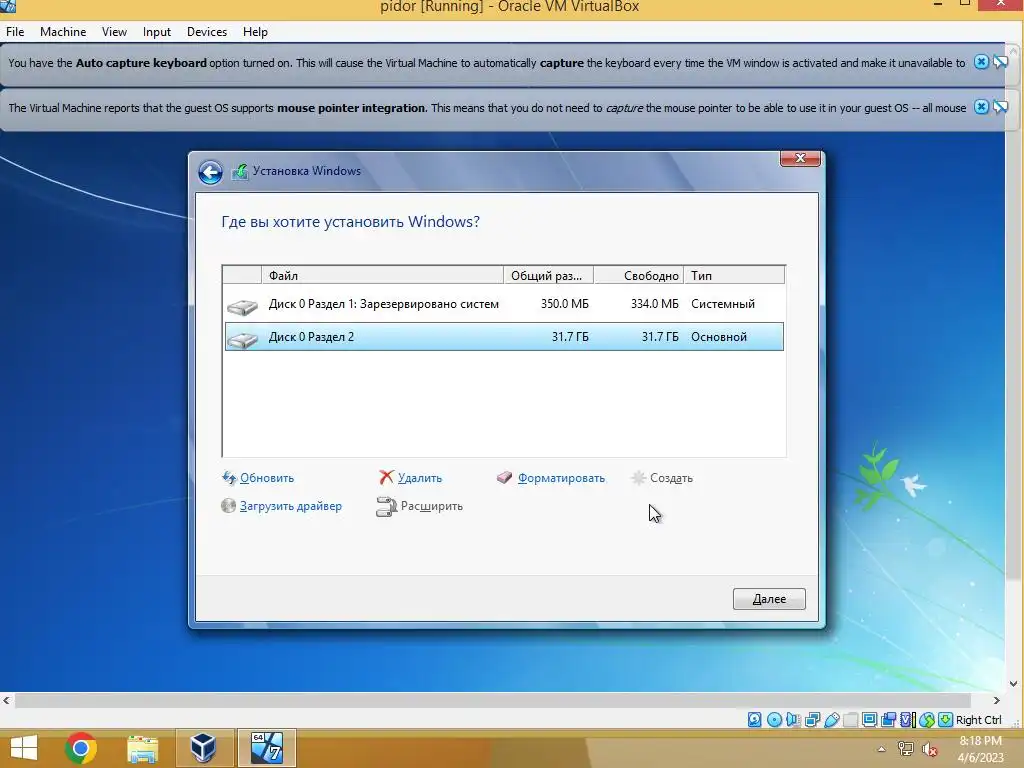Viewport: 1024px width, 768px height.
Task: Click the Файл column header
Action: (383, 276)
